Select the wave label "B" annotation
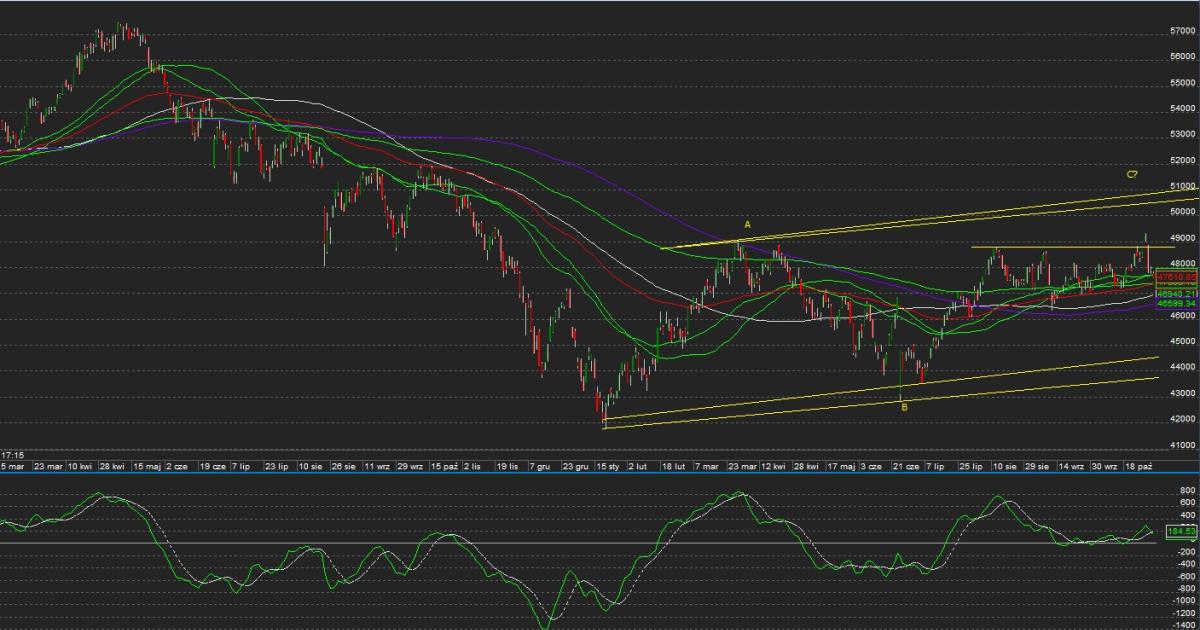Image resolution: width=1200 pixels, height=630 pixels. coord(904,407)
